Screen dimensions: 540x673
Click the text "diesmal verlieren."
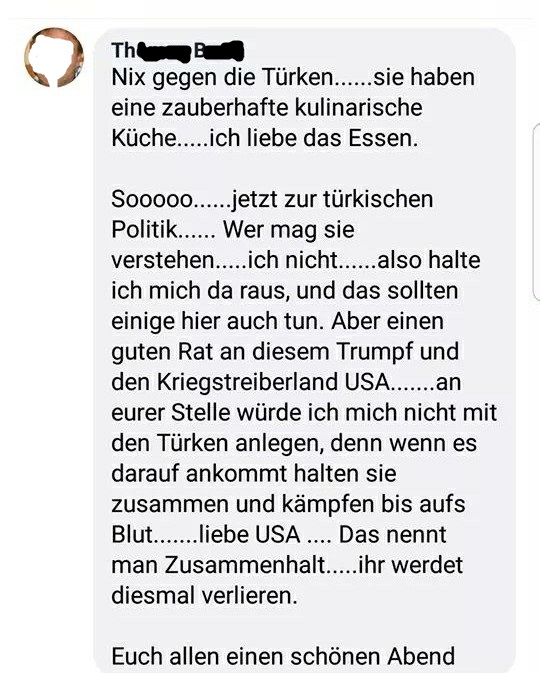coord(204,595)
